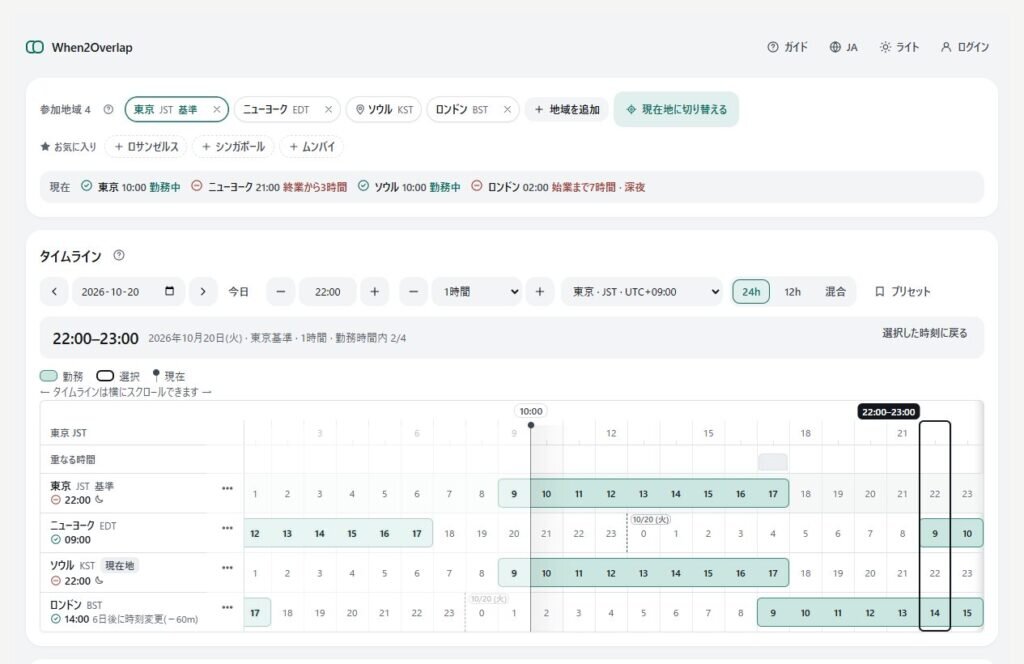Select 混合 time format
This screenshot has height=664, width=1024.
[835, 292]
